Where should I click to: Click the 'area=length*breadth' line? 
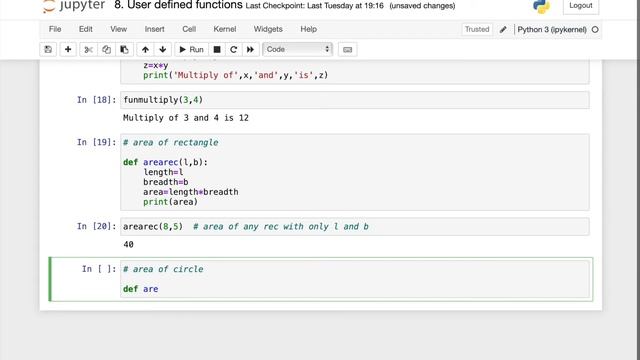click(x=191, y=192)
